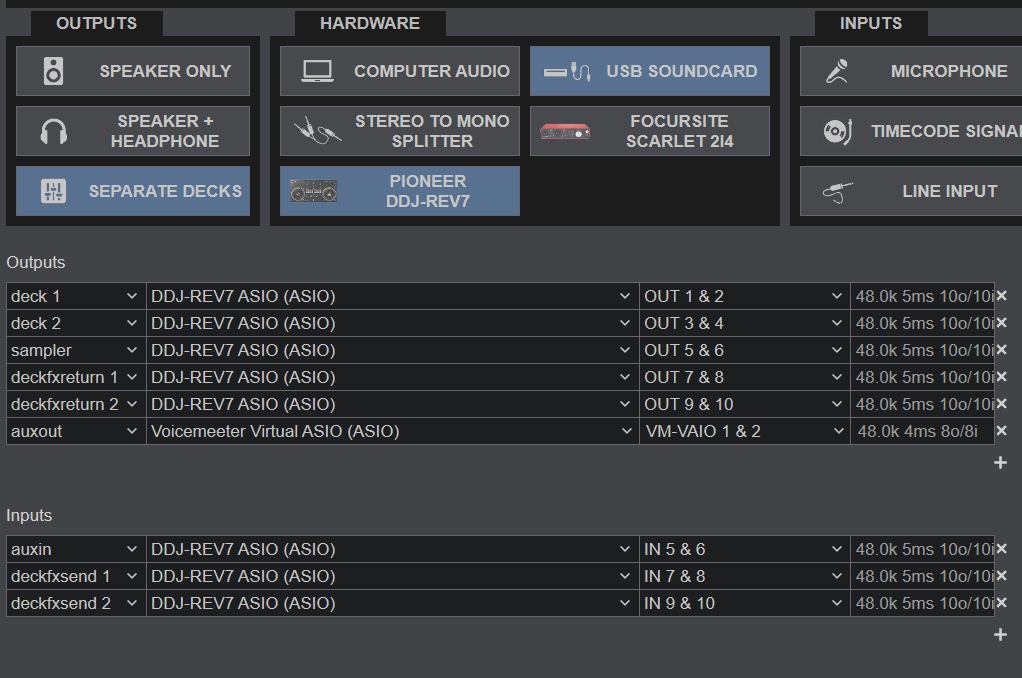Viewport: 1022px width, 678px height.
Task: Remove the sampler output row
Action: click(x=1001, y=350)
